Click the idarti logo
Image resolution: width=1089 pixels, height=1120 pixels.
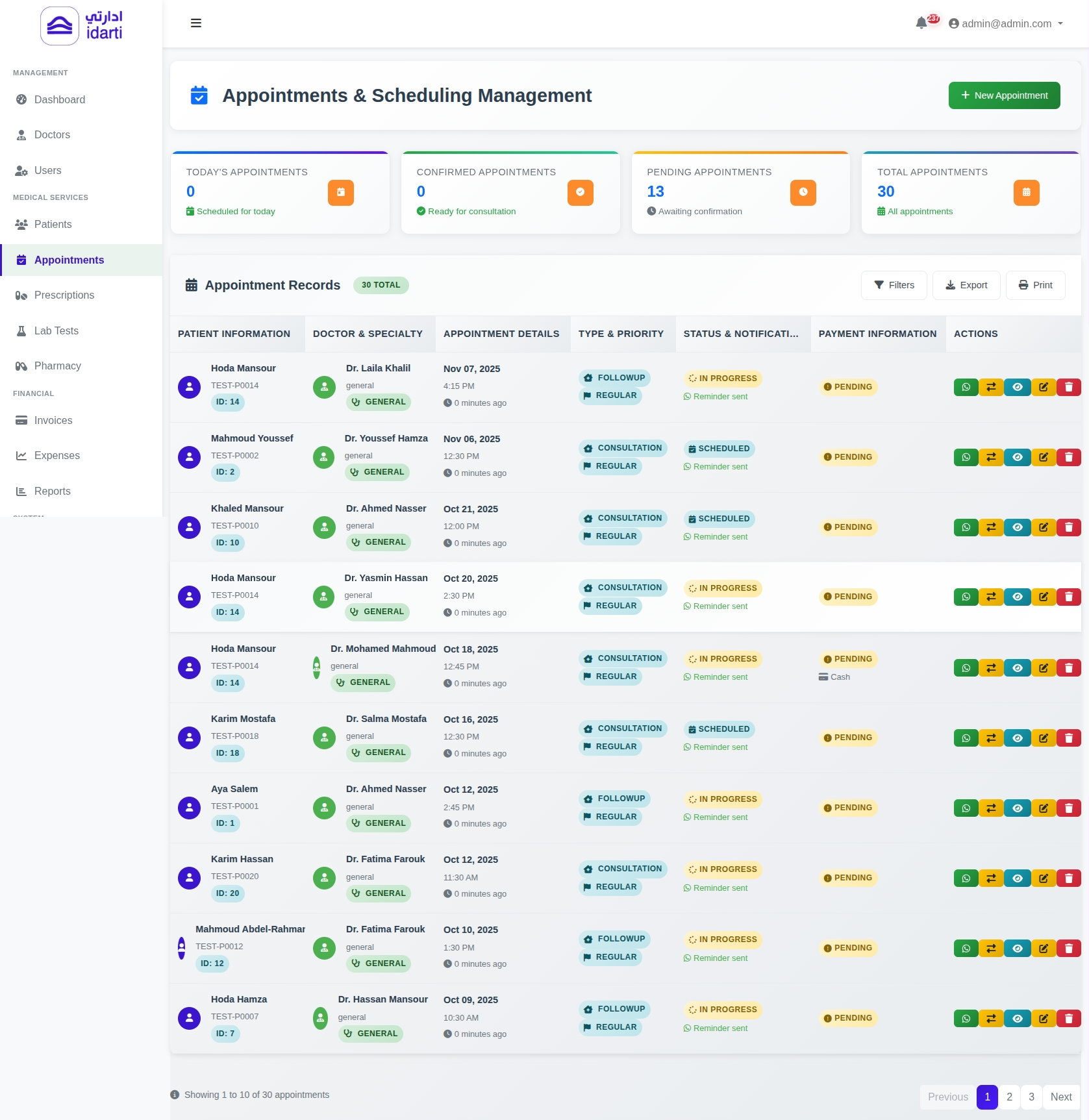click(x=82, y=26)
